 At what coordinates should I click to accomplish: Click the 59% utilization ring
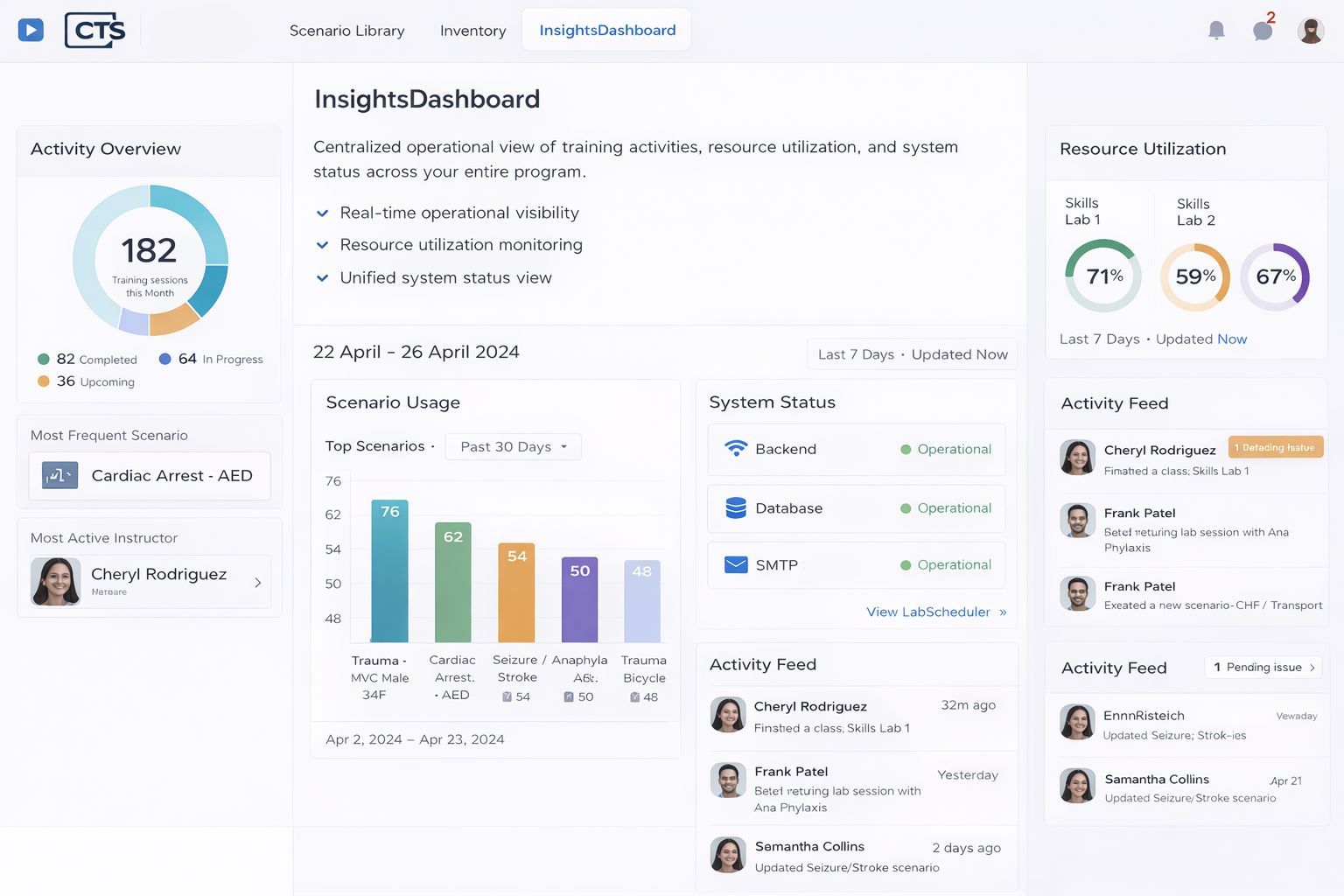click(1195, 277)
